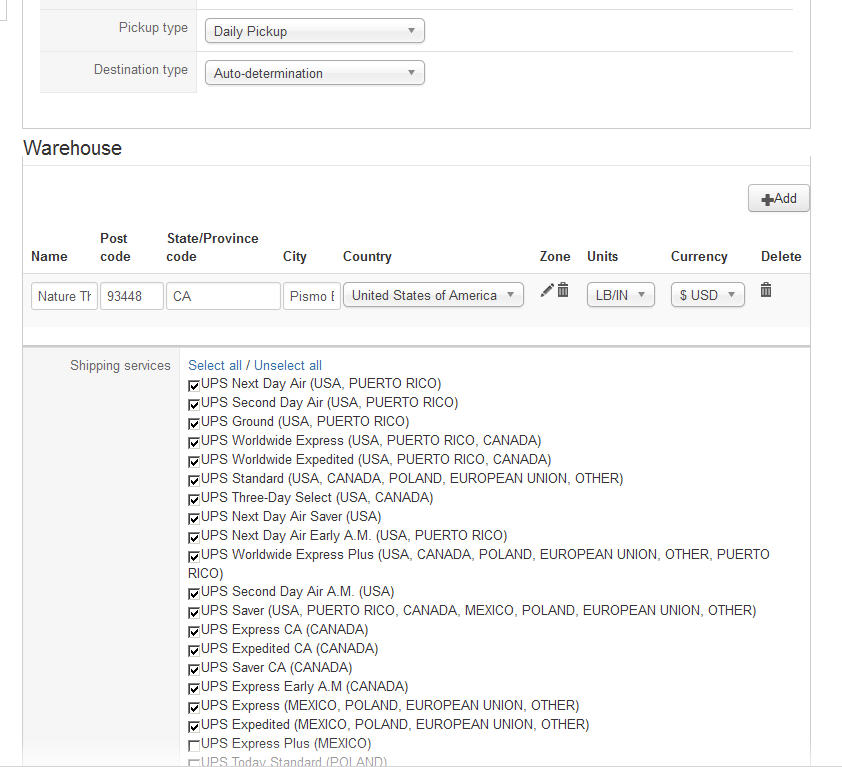
Task: Open the $ USD Currency dropdown
Action: tap(708, 295)
